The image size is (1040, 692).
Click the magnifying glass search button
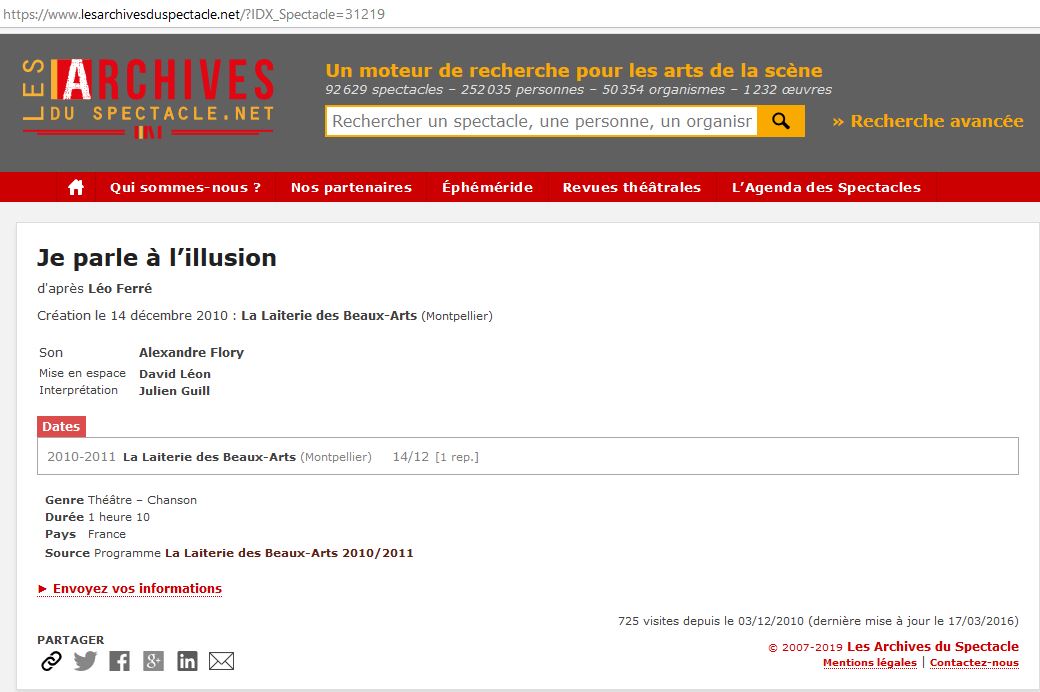coord(781,121)
